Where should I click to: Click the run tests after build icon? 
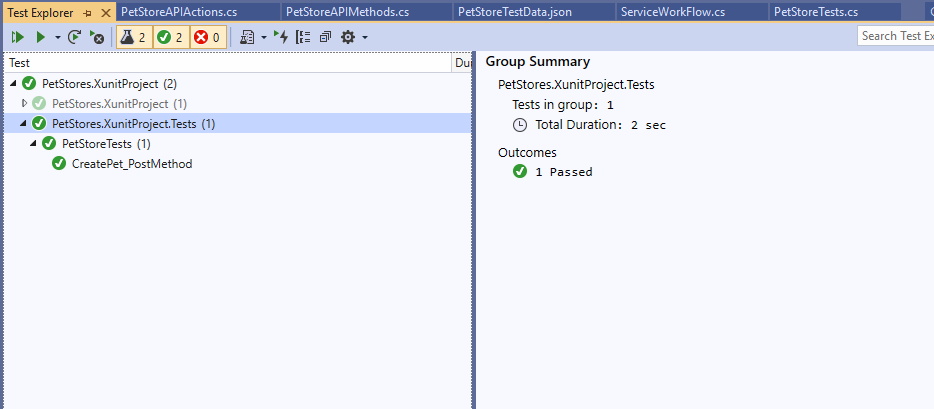(281, 38)
